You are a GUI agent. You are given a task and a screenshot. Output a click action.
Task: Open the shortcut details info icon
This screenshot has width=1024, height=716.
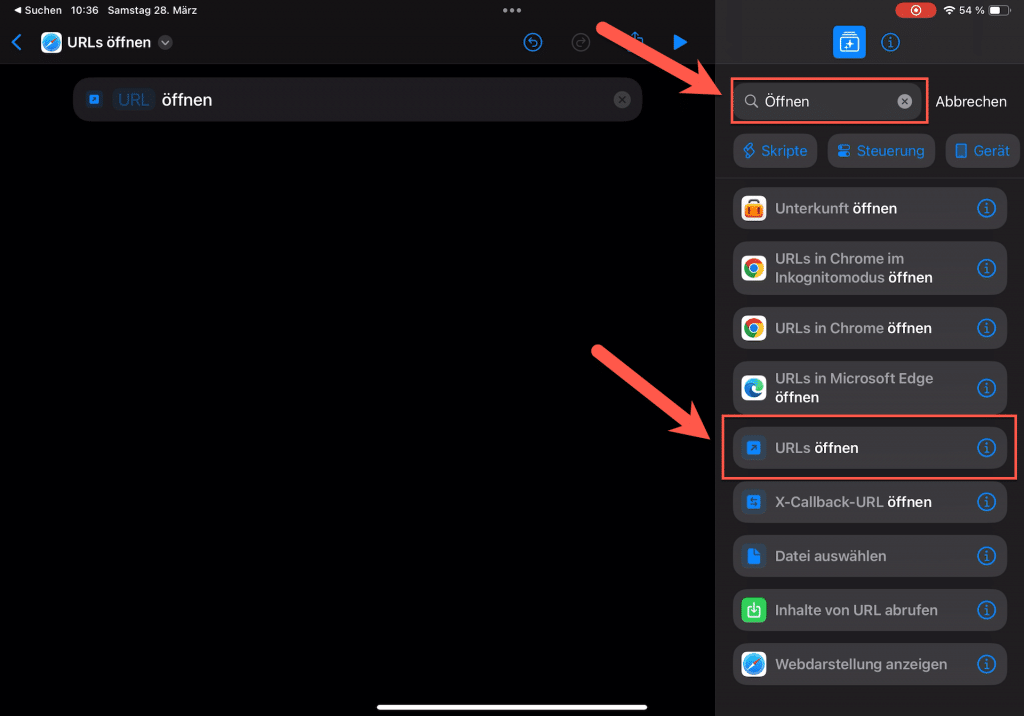(x=890, y=42)
